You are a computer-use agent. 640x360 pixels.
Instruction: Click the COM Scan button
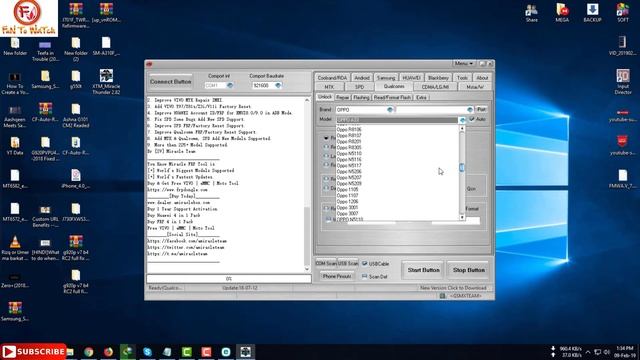[x=326, y=263]
